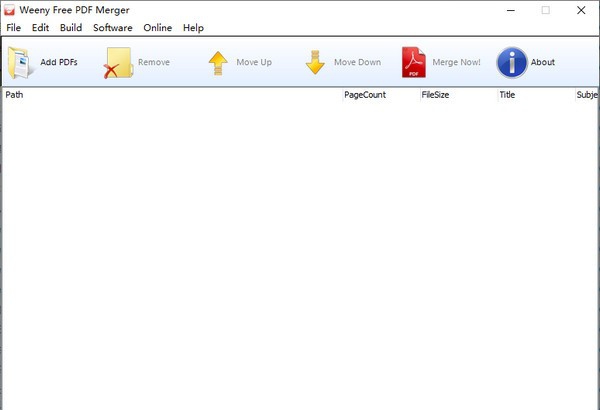The height and width of the screenshot is (410, 600).
Task: Open the Help menu
Action: pyautogui.click(x=193, y=28)
